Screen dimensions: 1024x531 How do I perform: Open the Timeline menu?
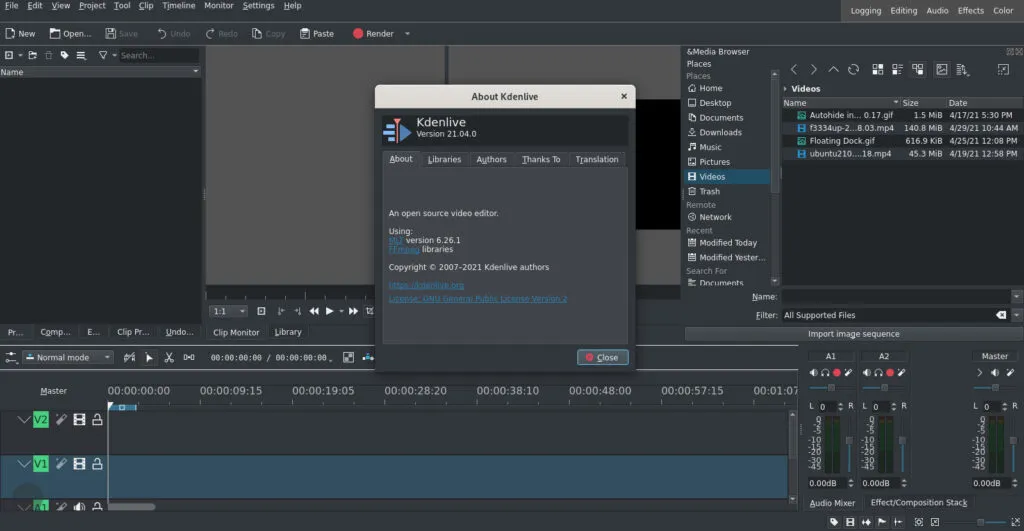179,6
